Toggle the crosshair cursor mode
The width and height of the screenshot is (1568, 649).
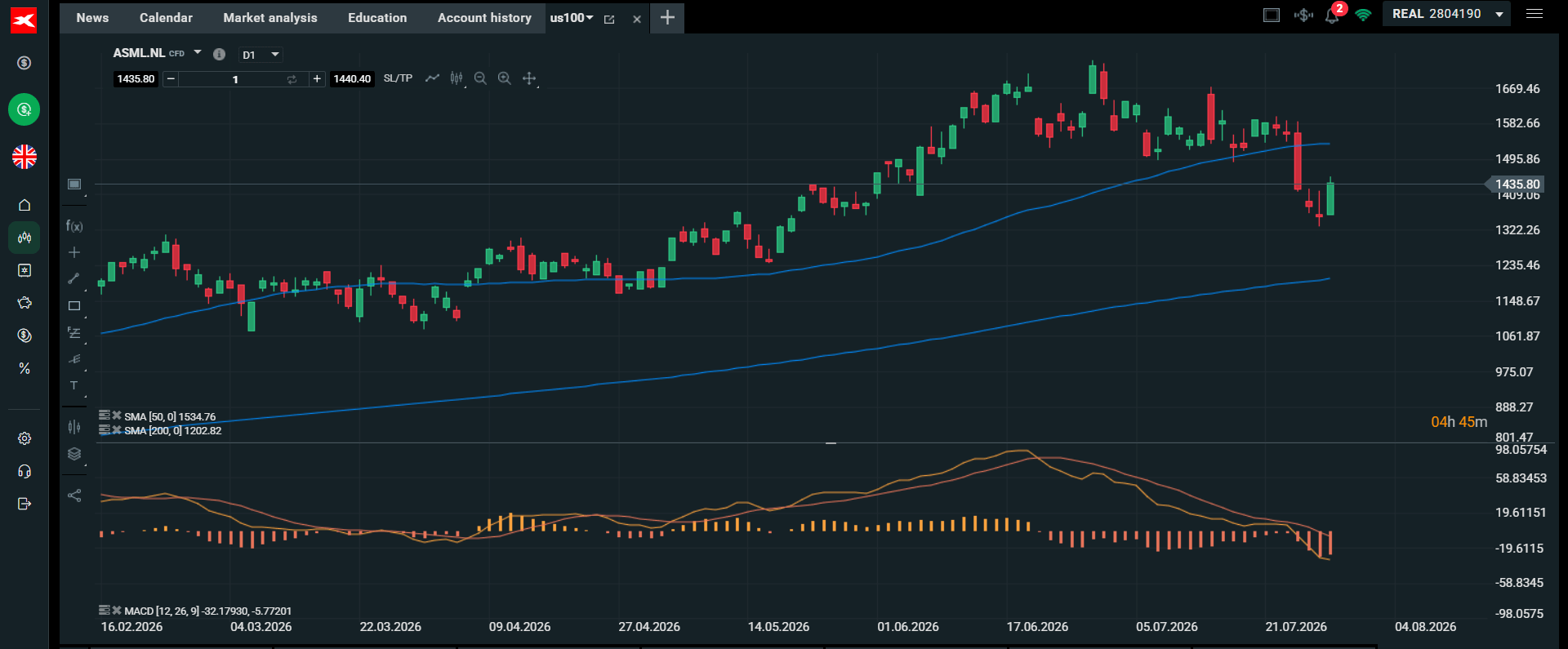tap(529, 78)
